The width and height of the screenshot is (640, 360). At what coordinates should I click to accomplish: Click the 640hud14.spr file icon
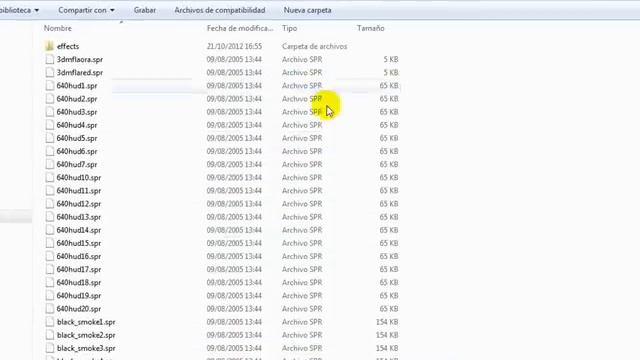50,230
